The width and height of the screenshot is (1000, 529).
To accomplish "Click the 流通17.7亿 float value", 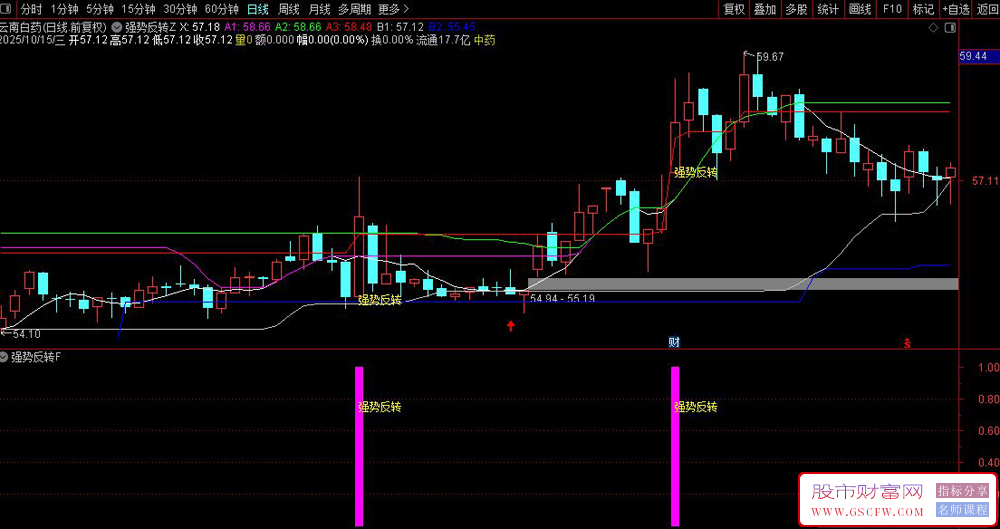I will coord(443,40).
